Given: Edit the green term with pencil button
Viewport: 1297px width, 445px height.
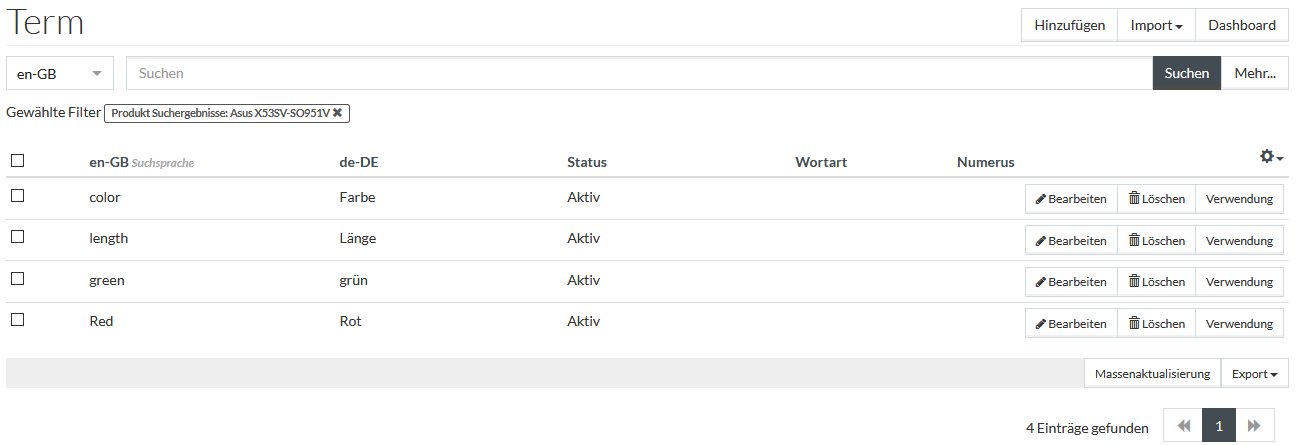Looking at the screenshot, I should click(x=1071, y=282).
